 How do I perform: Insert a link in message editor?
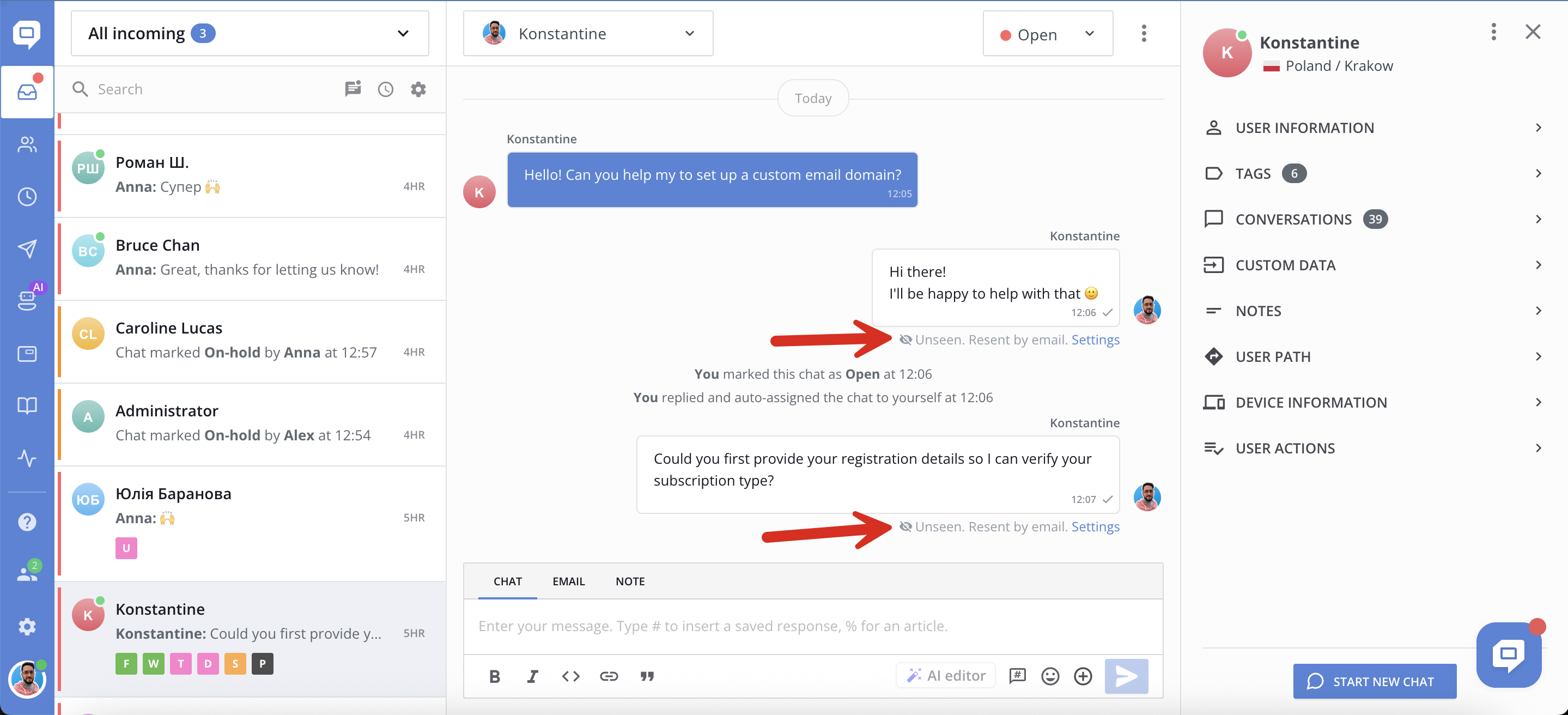(609, 676)
